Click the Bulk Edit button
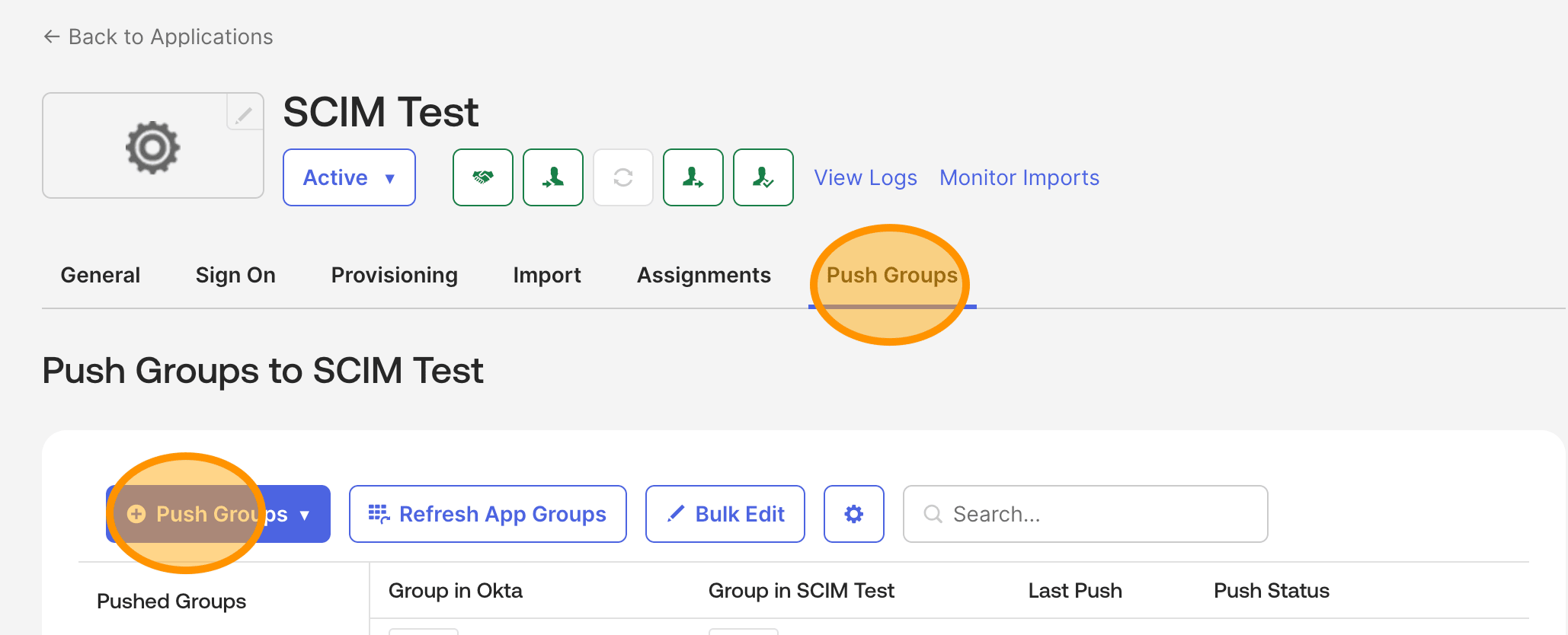The width and height of the screenshot is (1568, 635). point(725,514)
